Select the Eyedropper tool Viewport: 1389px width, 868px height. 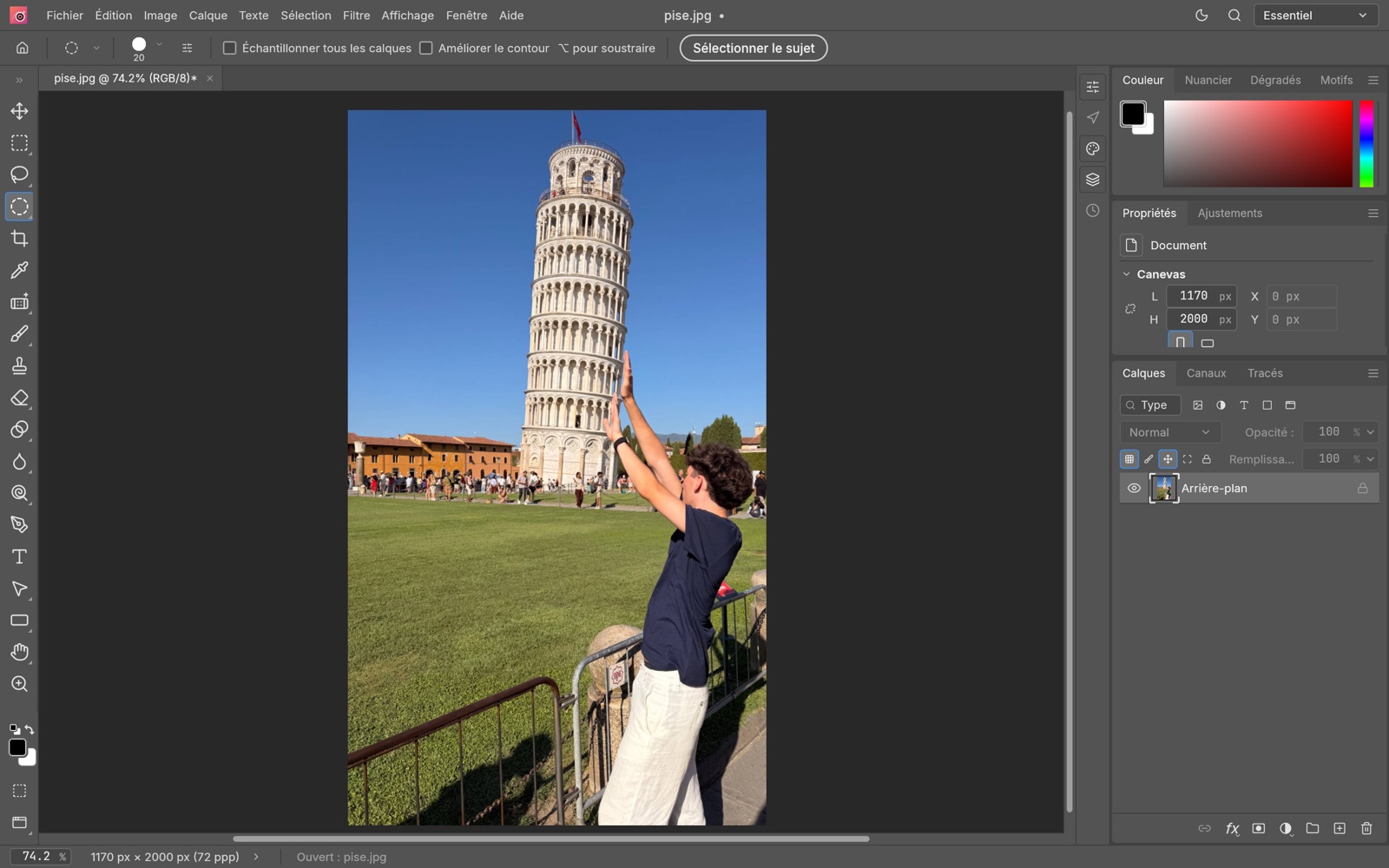coord(19,270)
